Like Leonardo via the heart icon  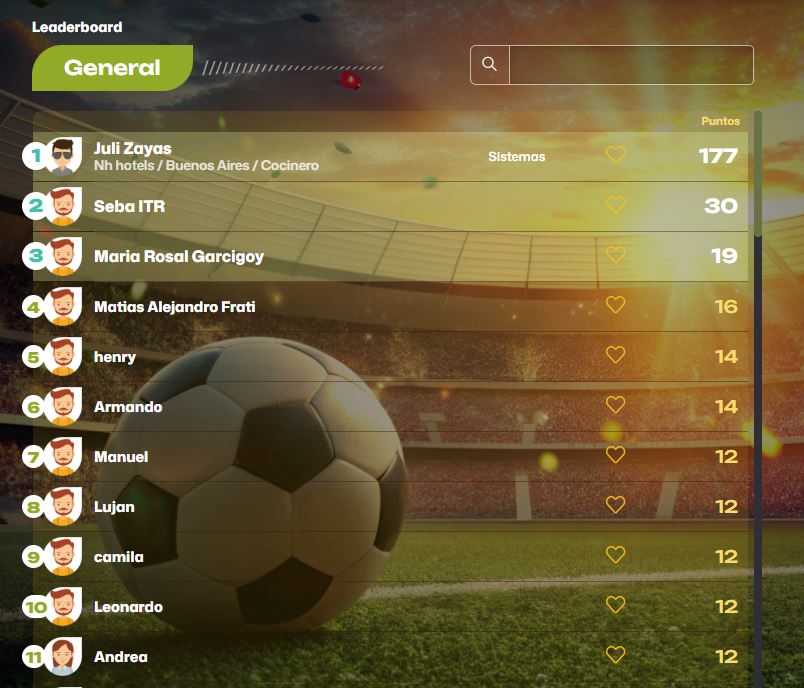615,605
